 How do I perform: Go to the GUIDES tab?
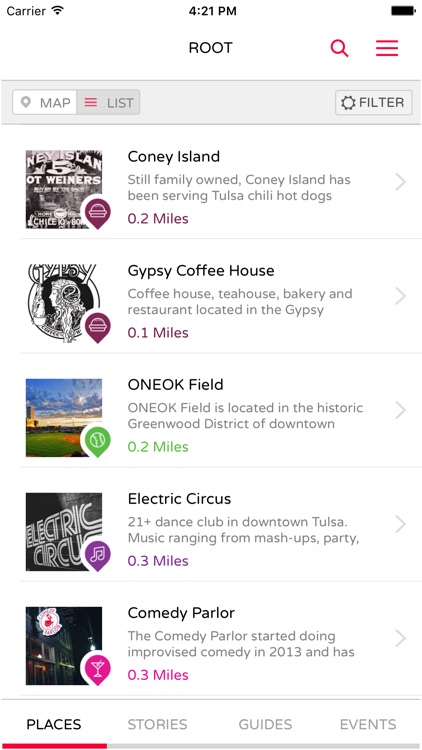pos(265,724)
